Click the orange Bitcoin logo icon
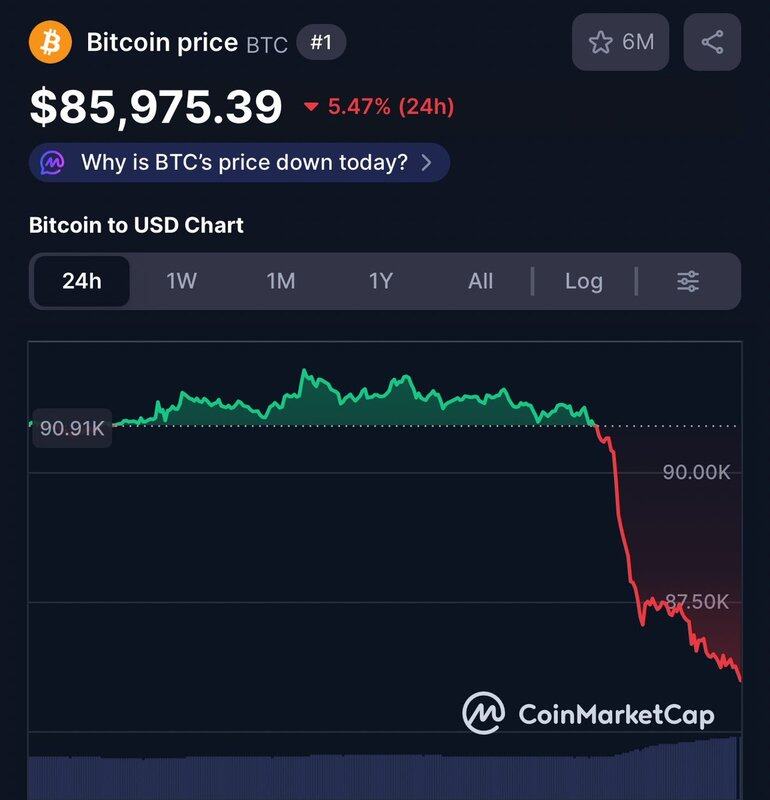The width and height of the screenshot is (770, 800). (x=50, y=42)
